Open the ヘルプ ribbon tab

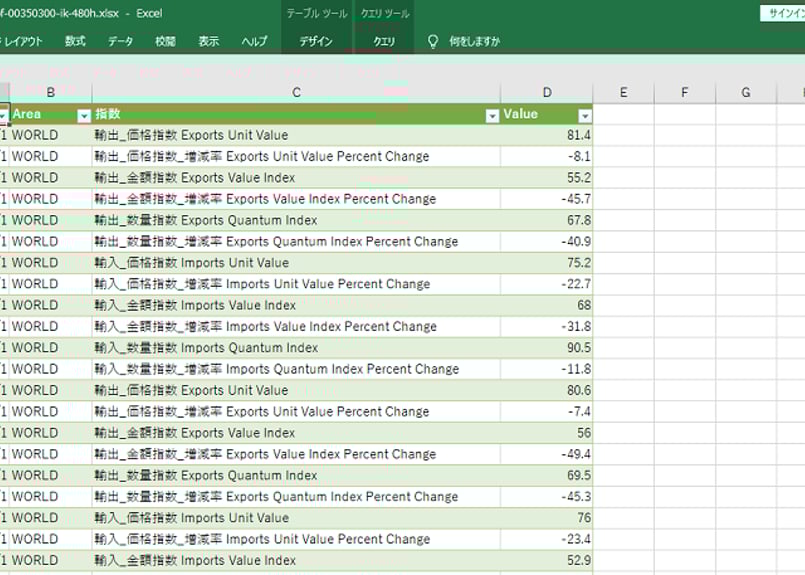pyautogui.click(x=254, y=42)
